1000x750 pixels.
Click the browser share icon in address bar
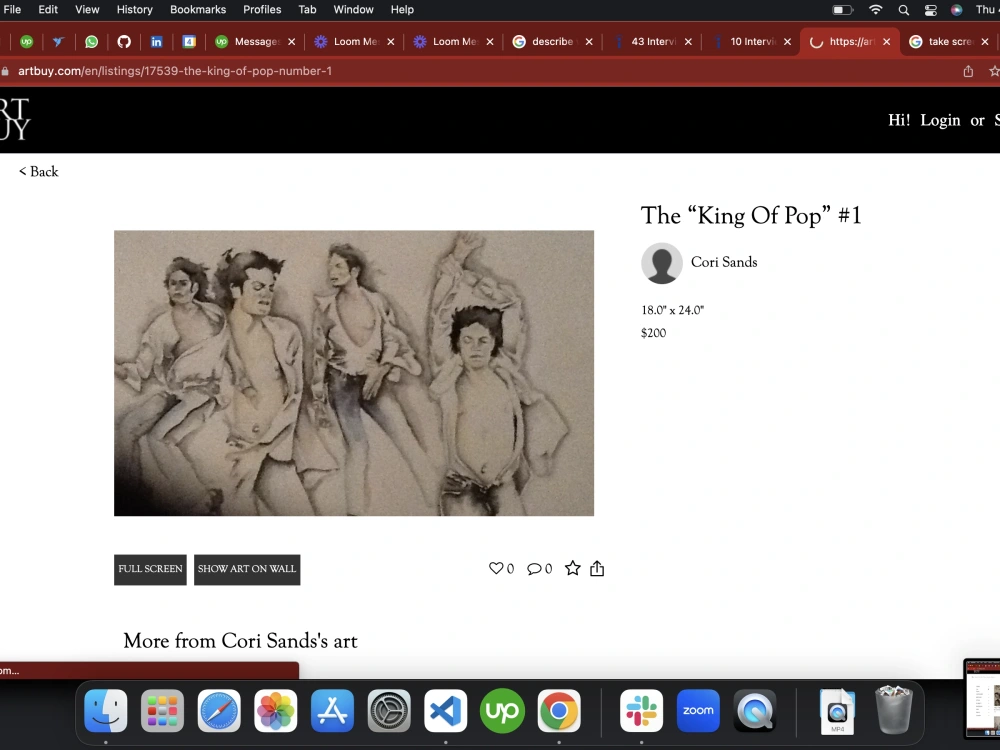click(x=968, y=71)
